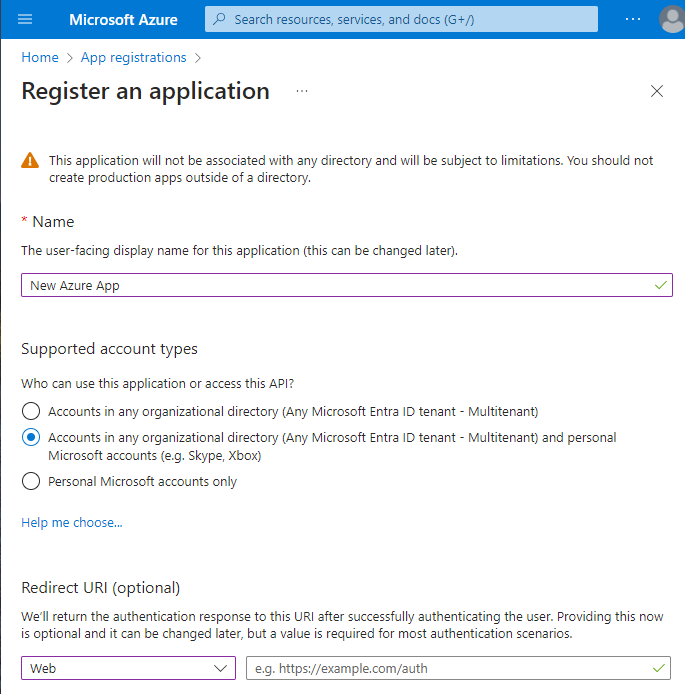This screenshot has height=694, width=685.
Task: Click the Microsoft Azure logo text
Action: [x=123, y=19]
